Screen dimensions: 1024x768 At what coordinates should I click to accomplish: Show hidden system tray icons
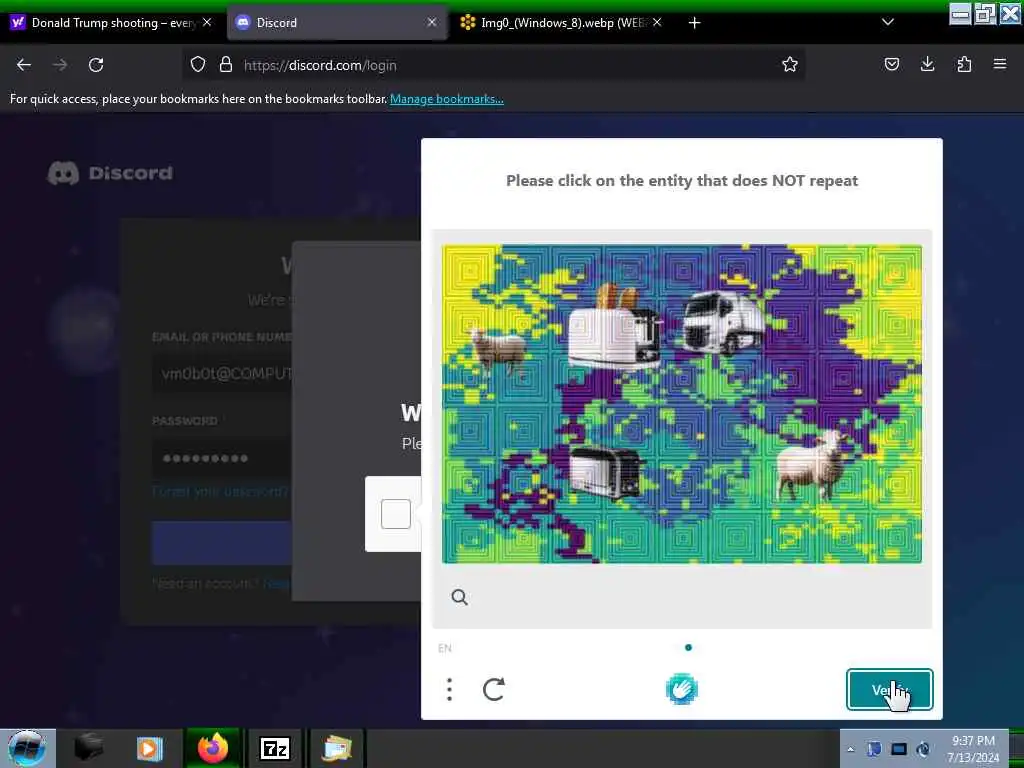pyautogui.click(x=850, y=749)
